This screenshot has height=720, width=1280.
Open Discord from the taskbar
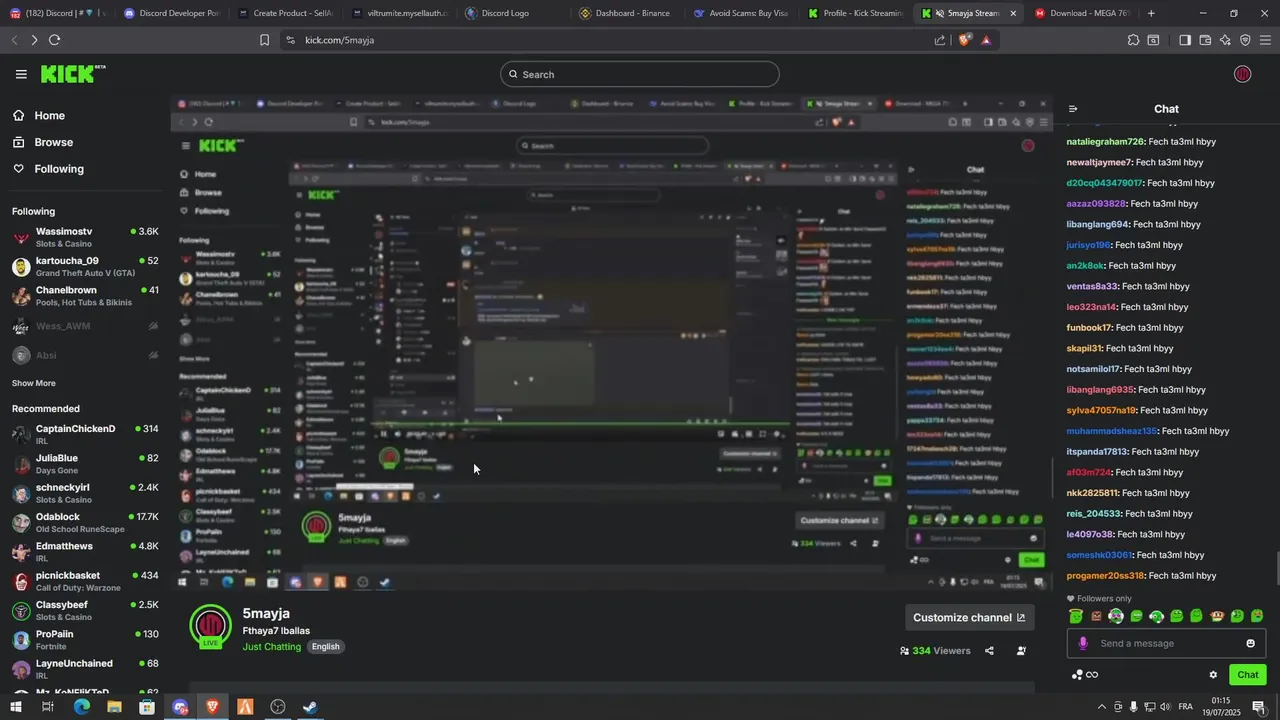point(180,707)
